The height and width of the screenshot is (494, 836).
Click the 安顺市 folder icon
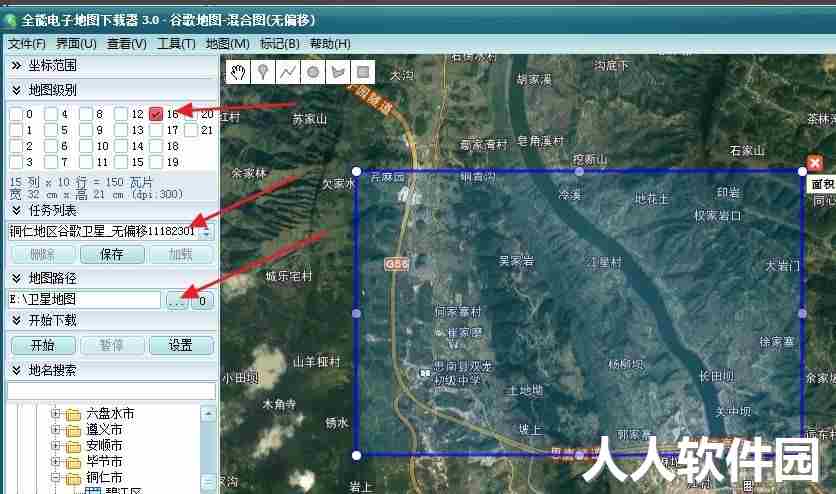tap(73, 446)
